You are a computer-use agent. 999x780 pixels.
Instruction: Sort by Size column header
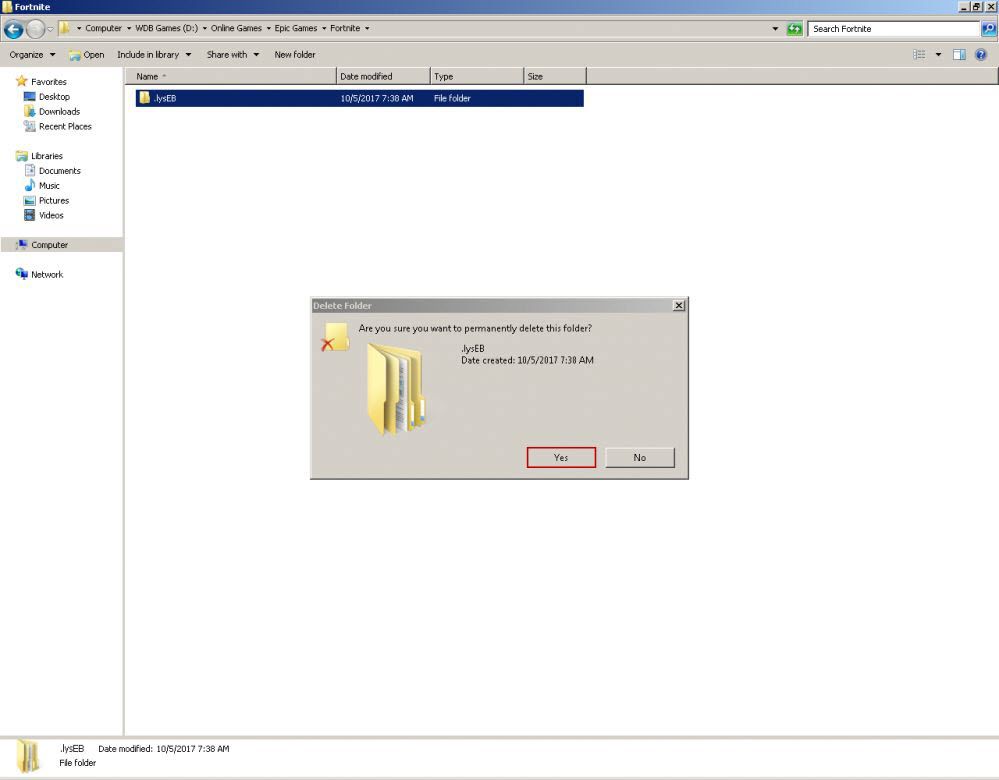[x=554, y=76]
